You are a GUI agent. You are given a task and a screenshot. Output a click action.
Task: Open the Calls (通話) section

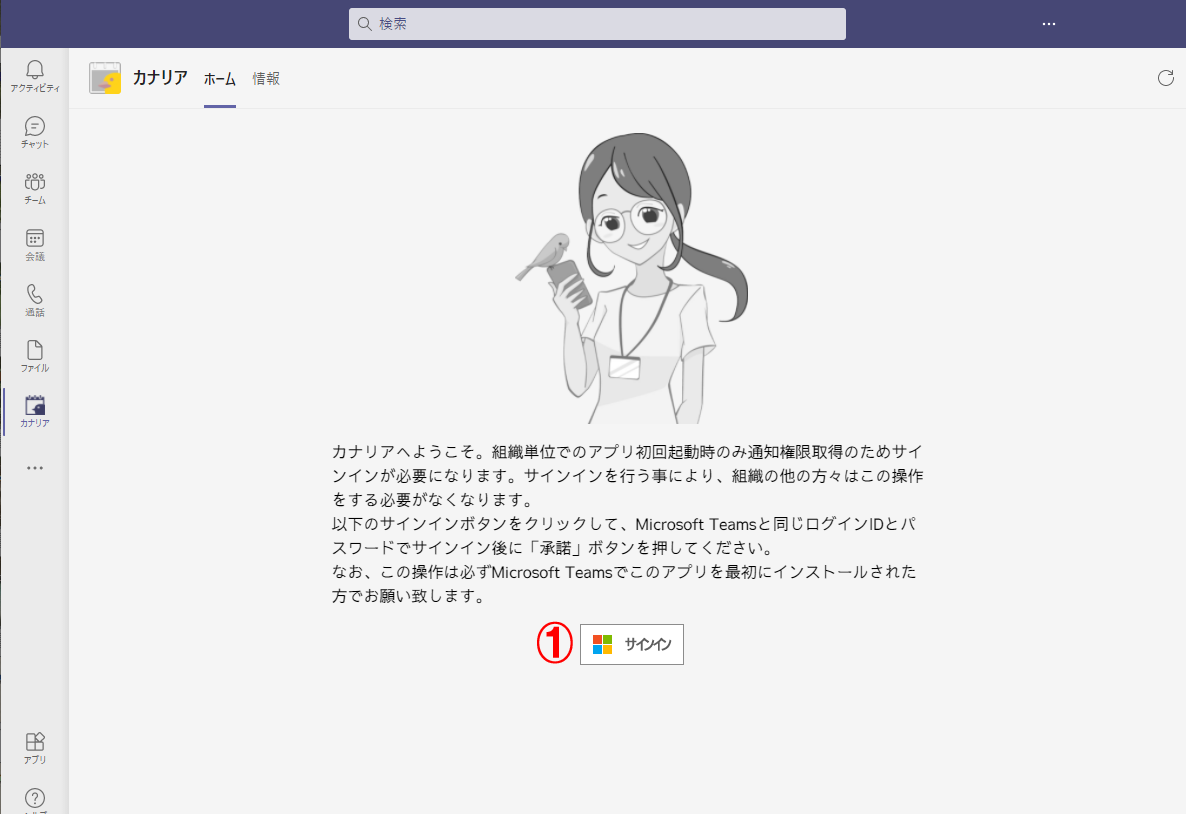pos(35,300)
